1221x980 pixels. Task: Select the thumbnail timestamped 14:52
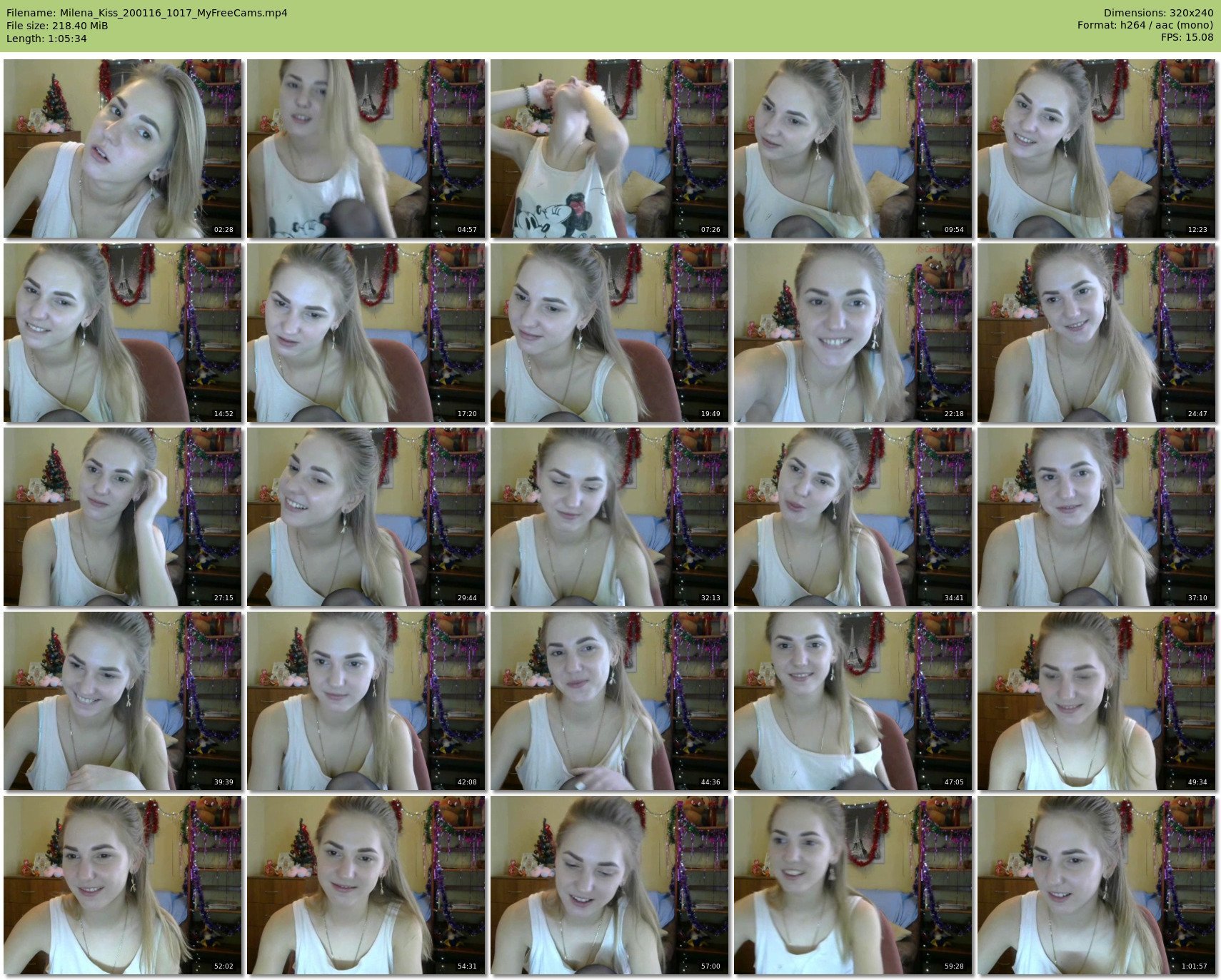pyautogui.click(x=122, y=333)
